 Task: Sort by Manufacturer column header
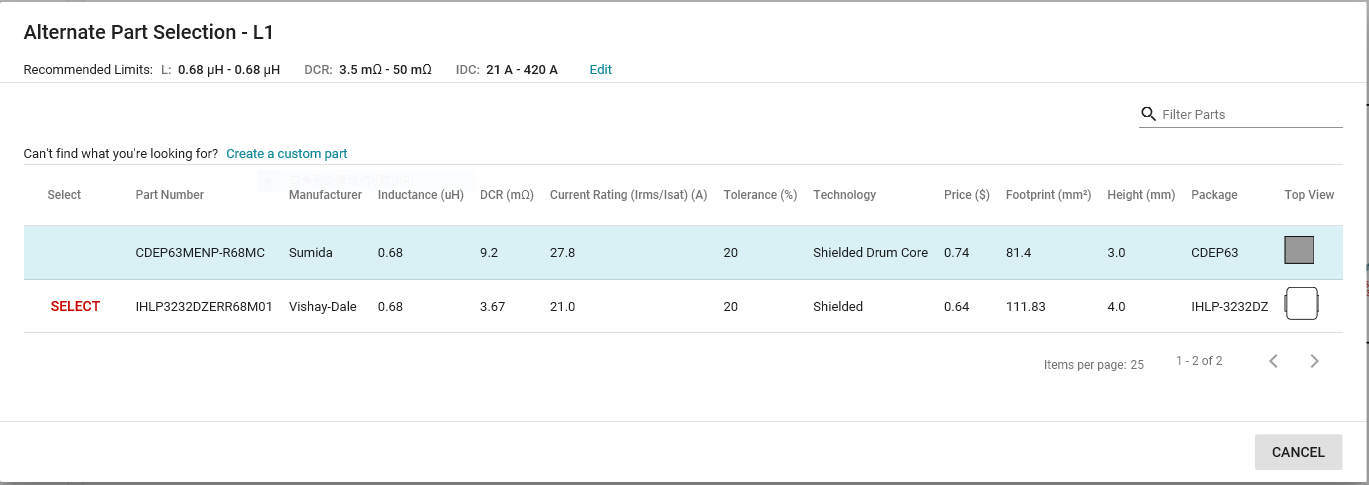(x=325, y=195)
